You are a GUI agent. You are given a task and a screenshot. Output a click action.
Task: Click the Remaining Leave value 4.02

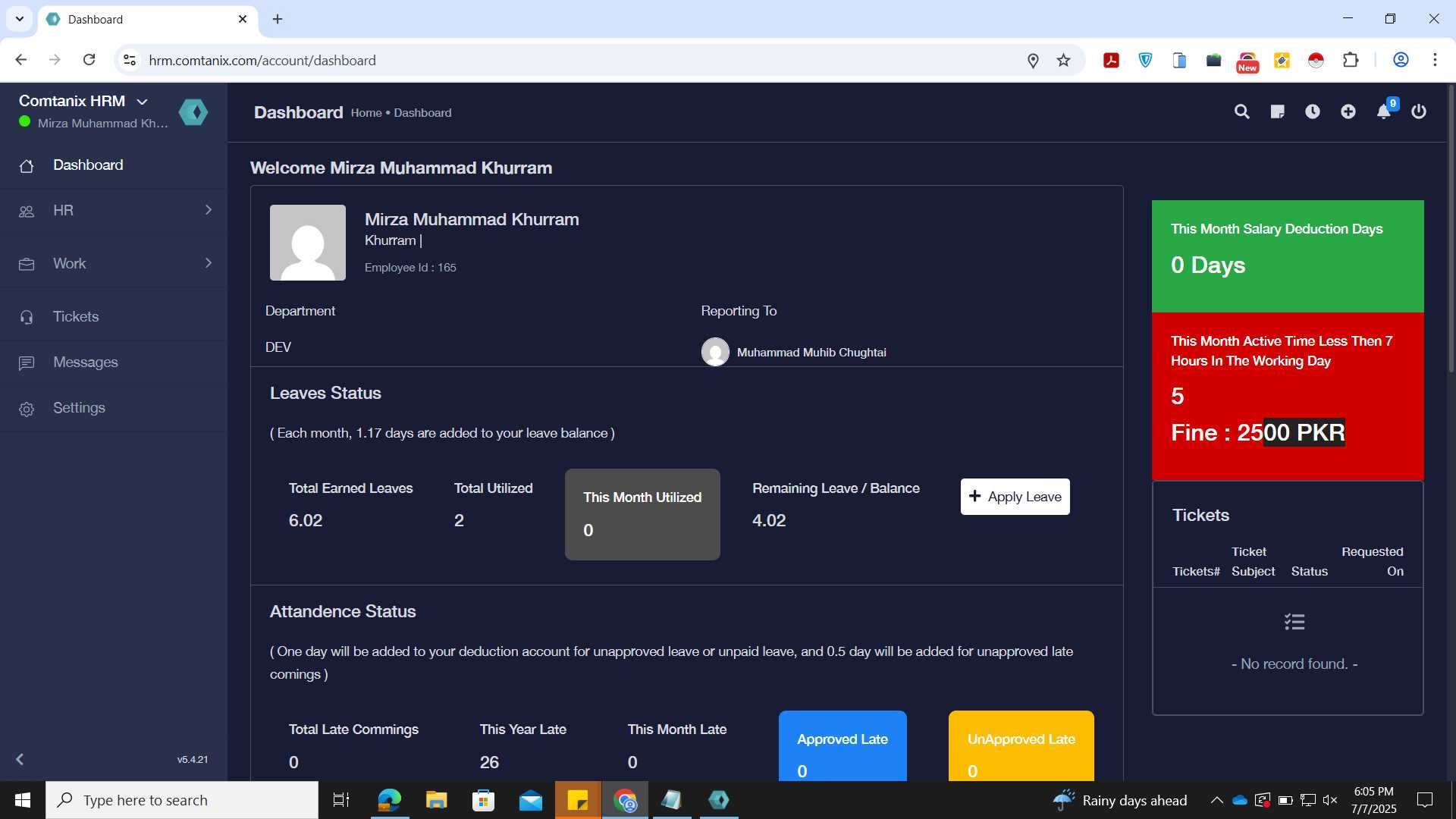pyautogui.click(x=769, y=521)
